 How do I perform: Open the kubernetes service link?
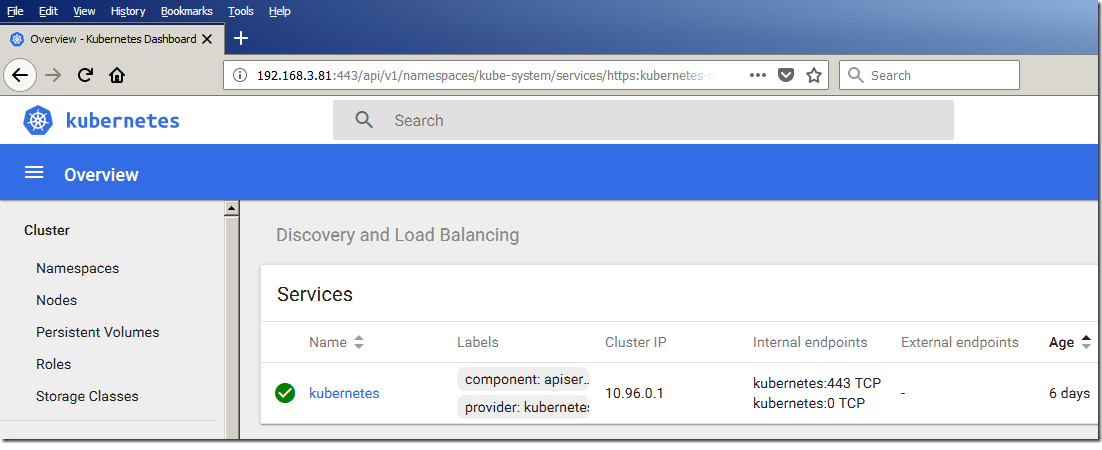tap(344, 393)
